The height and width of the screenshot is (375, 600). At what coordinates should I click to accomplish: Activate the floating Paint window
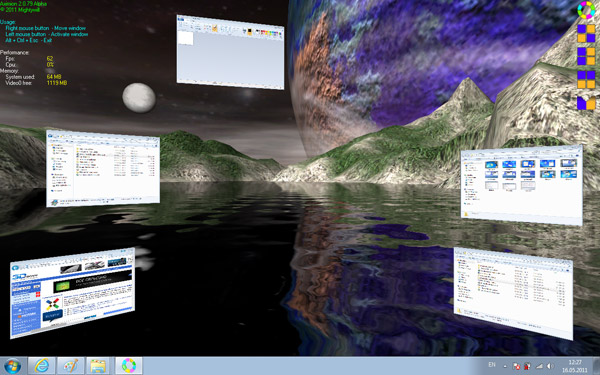(x=230, y=52)
